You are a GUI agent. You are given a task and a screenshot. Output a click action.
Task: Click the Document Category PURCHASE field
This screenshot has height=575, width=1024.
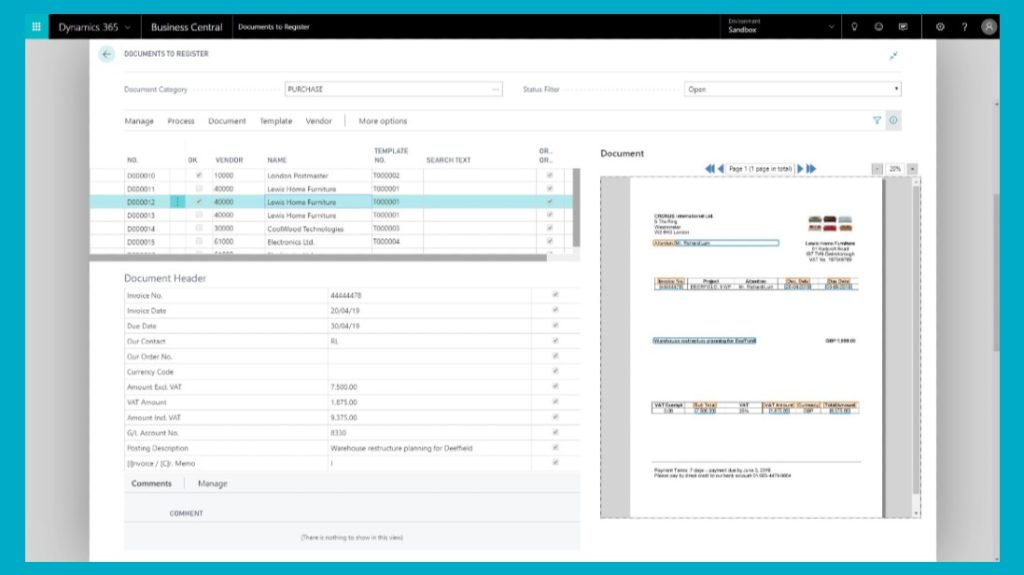(x=390, y=89)
